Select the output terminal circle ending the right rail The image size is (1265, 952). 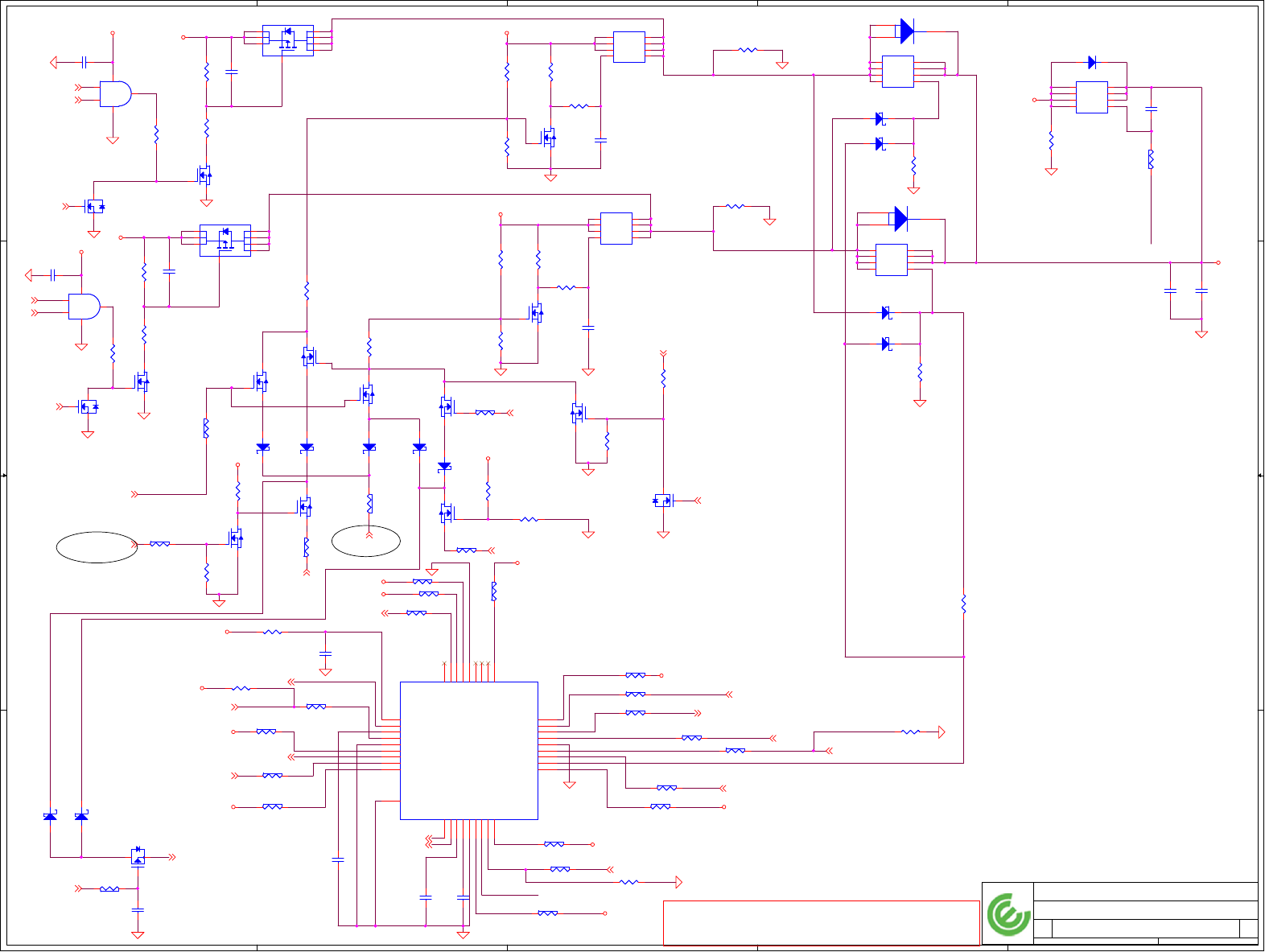pyautogui.click(x=1218, y=262)
